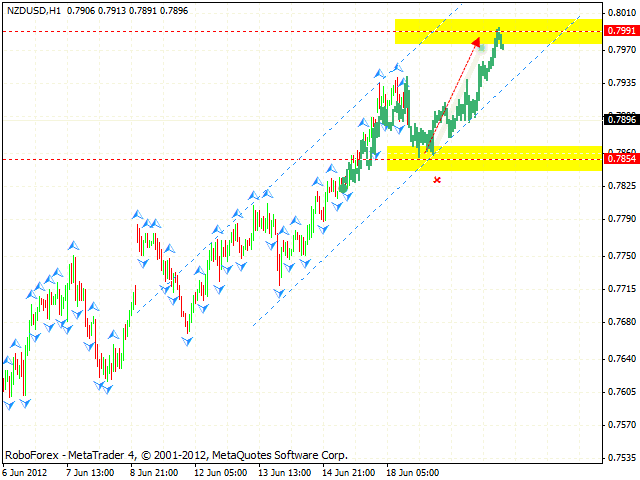This screenshot has width=640, height=480.
Task: Click the 8 Jun 21:00 time label
Action: coord(155,472)
